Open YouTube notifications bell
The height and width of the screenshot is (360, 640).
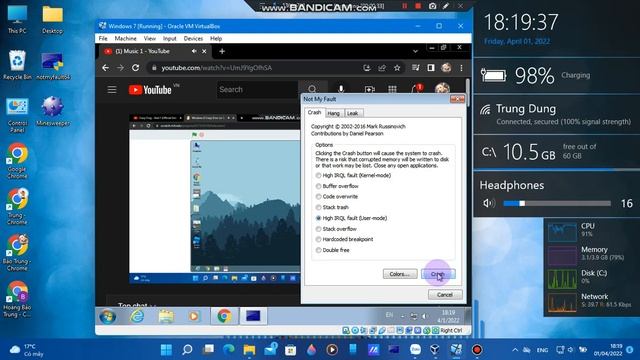(416, 89)
